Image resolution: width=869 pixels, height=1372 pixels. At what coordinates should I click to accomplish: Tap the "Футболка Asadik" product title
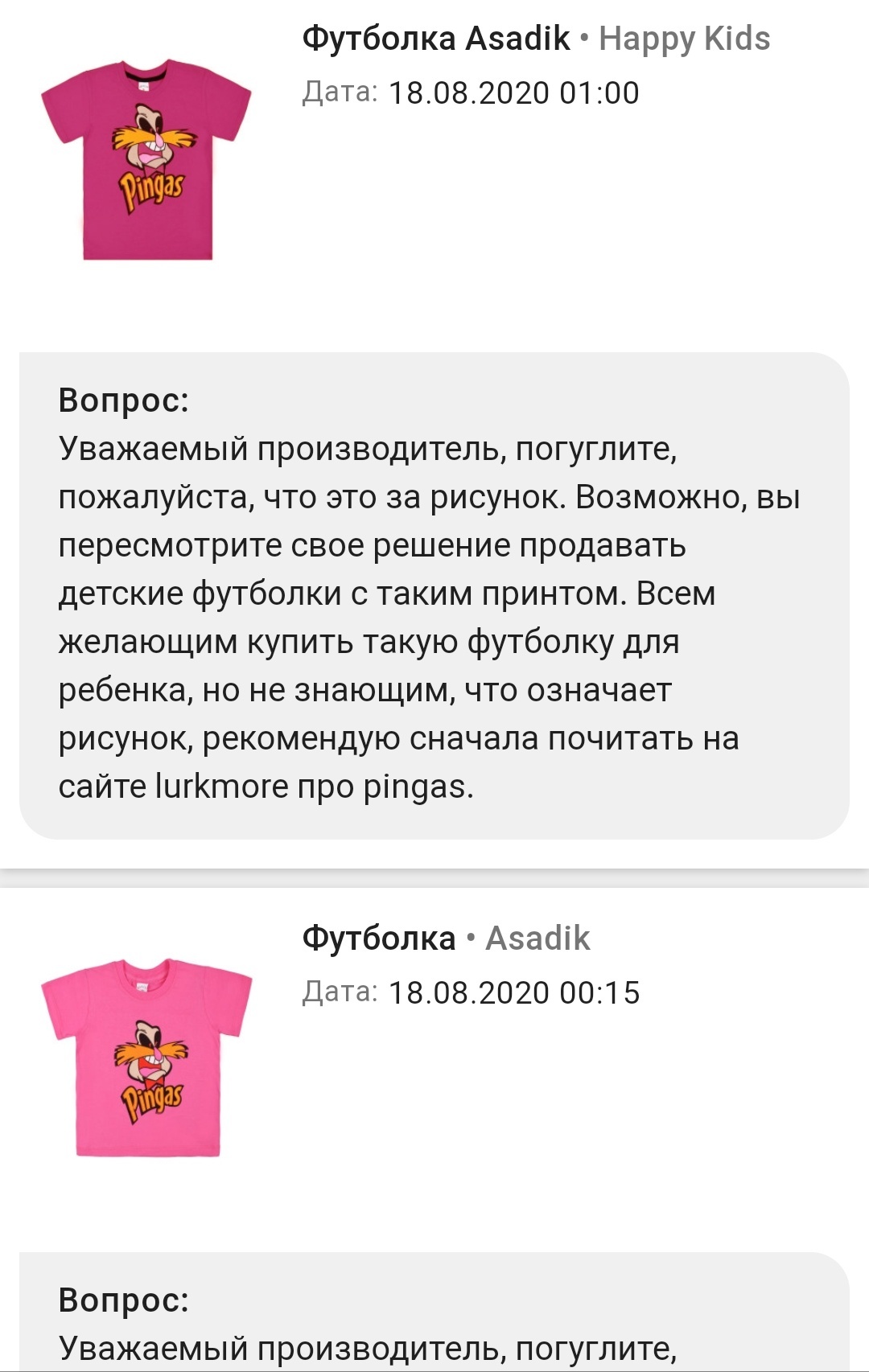click(435, 39)
